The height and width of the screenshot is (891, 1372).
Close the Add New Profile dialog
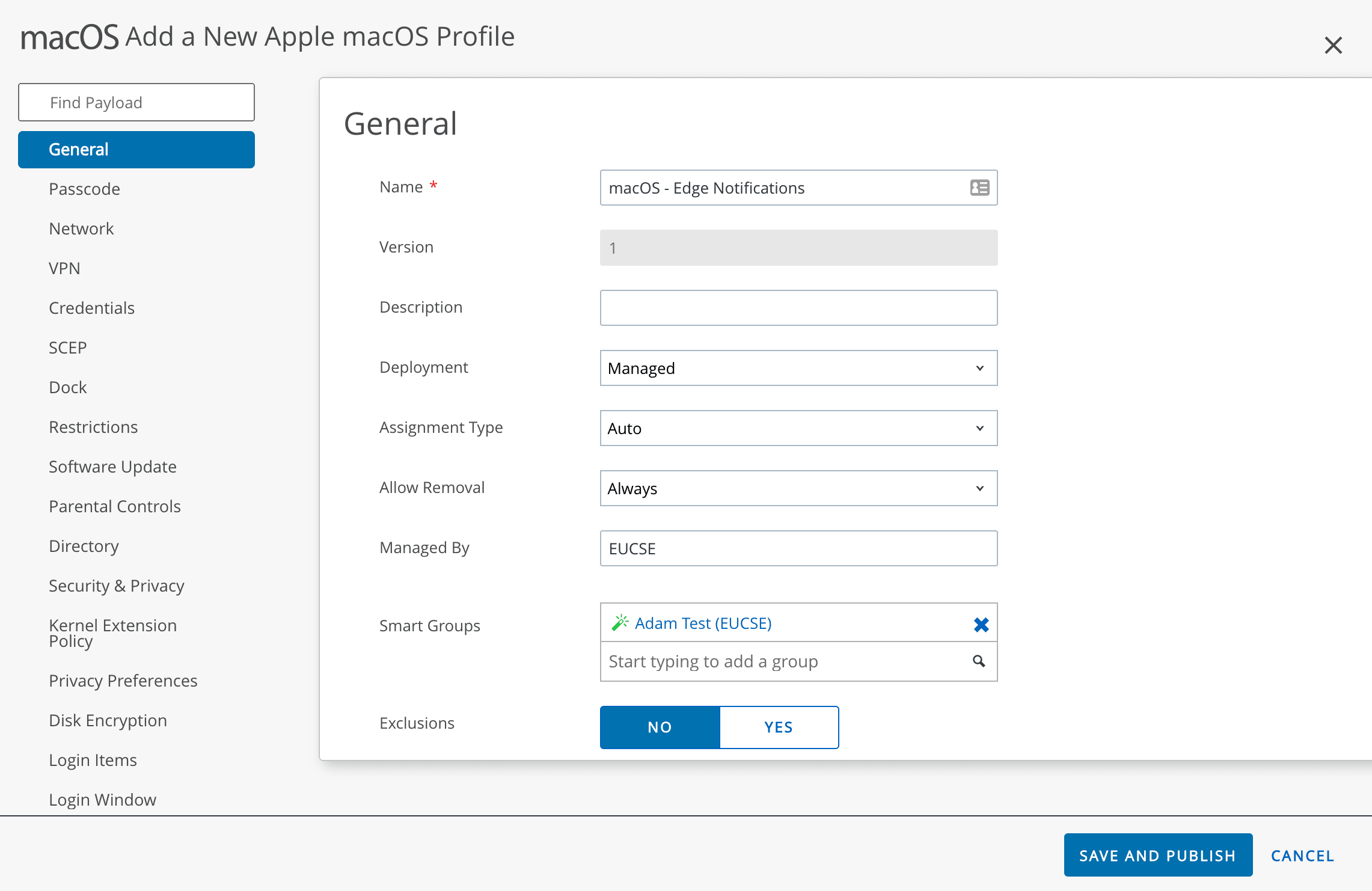coord(1333,45)
